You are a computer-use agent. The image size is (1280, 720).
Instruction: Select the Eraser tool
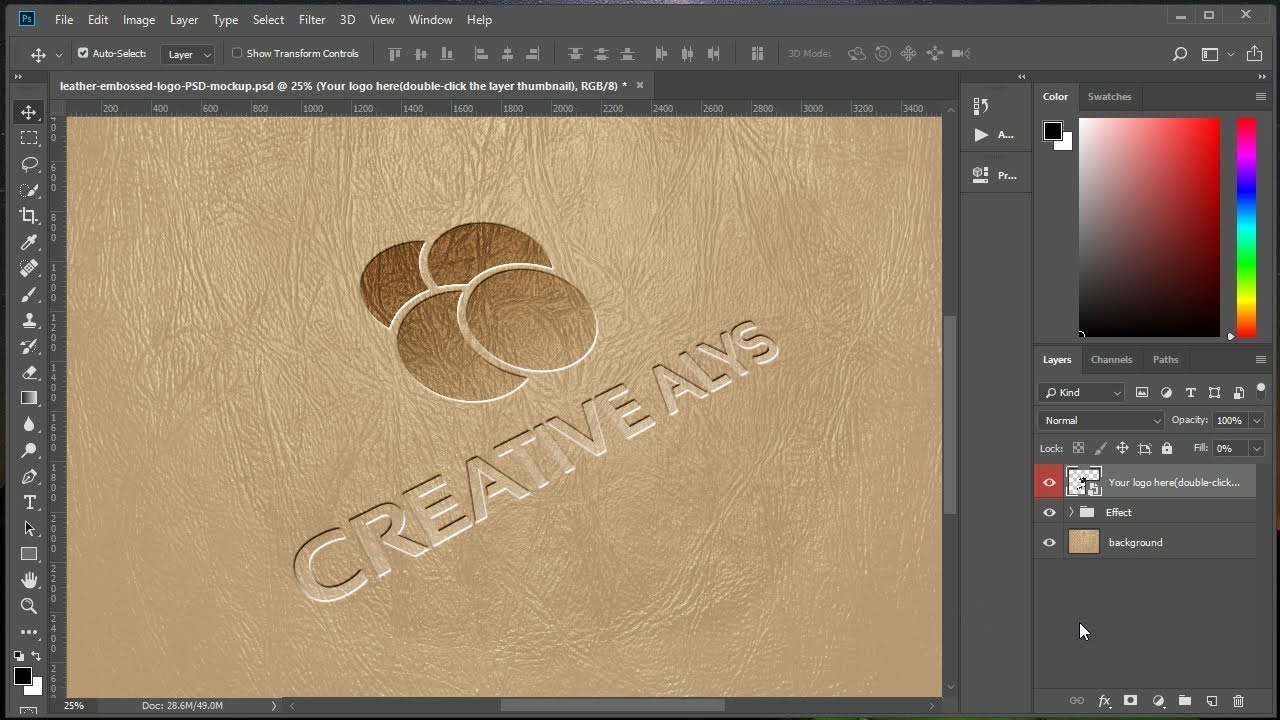[x=29, y=372]
